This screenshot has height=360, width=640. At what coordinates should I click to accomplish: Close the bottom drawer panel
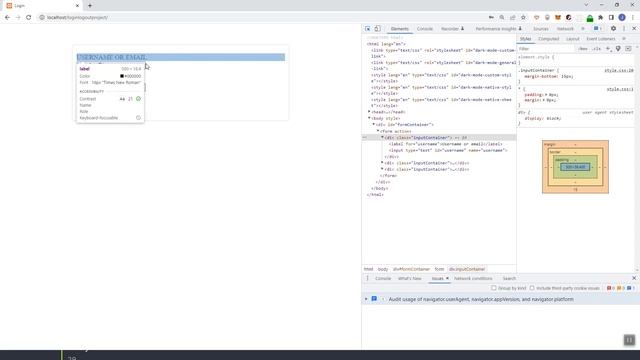tap(634, 278)
